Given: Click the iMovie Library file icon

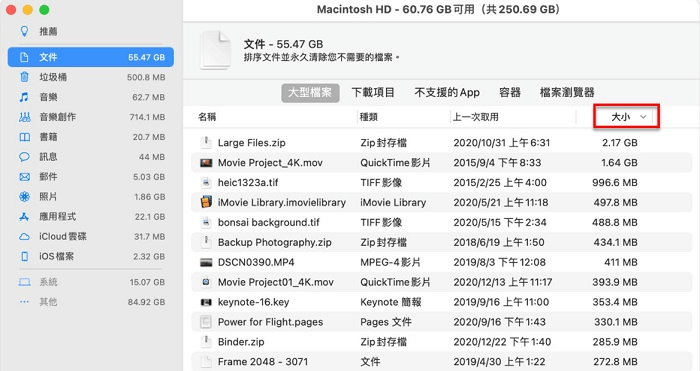Looking at the screenshot, I should 206,202.
